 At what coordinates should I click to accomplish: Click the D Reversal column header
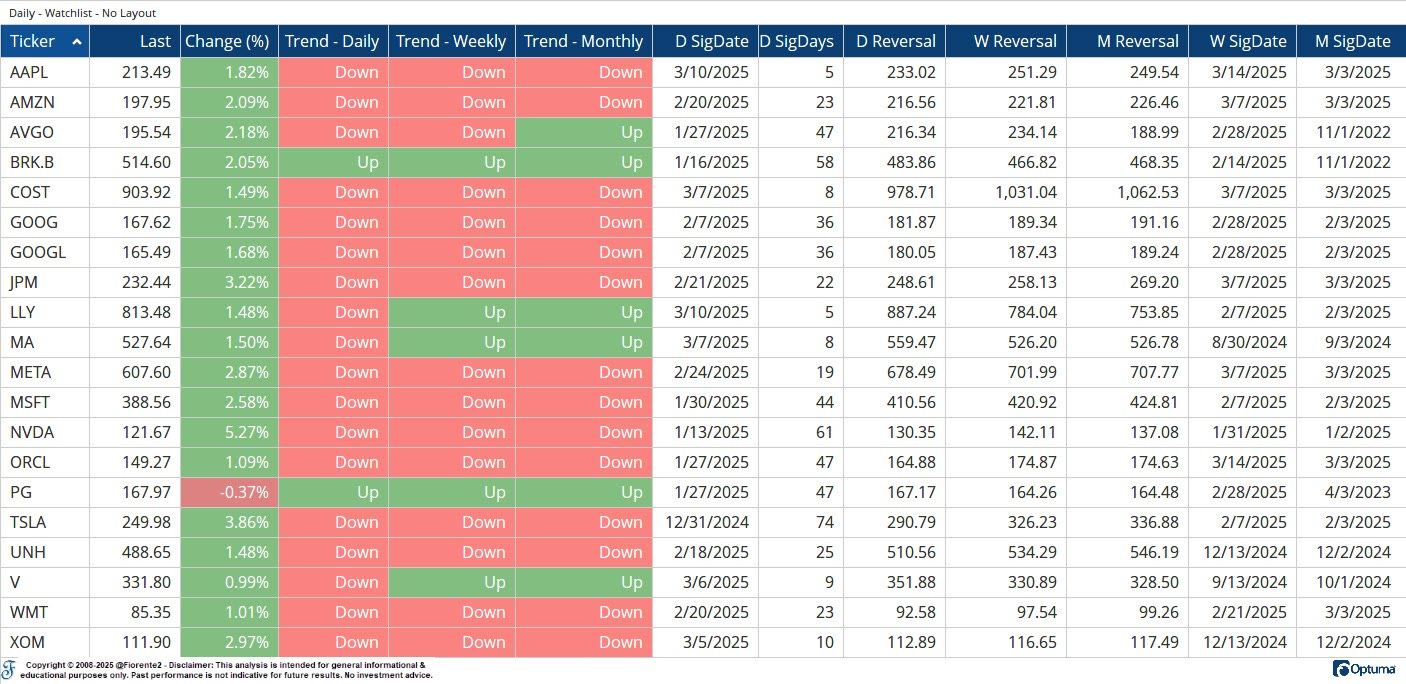[894, 41]
